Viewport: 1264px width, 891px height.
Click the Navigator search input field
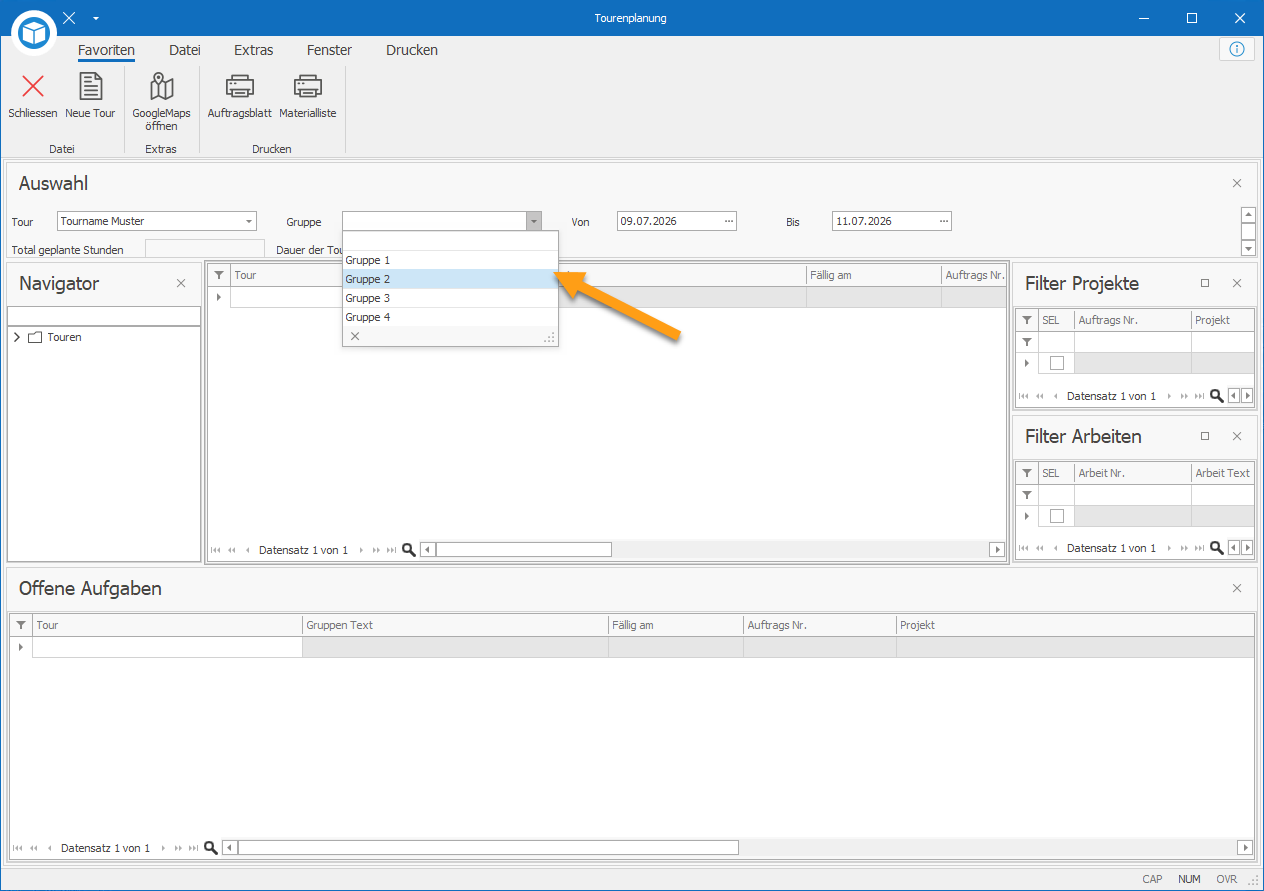pos(104,316)
